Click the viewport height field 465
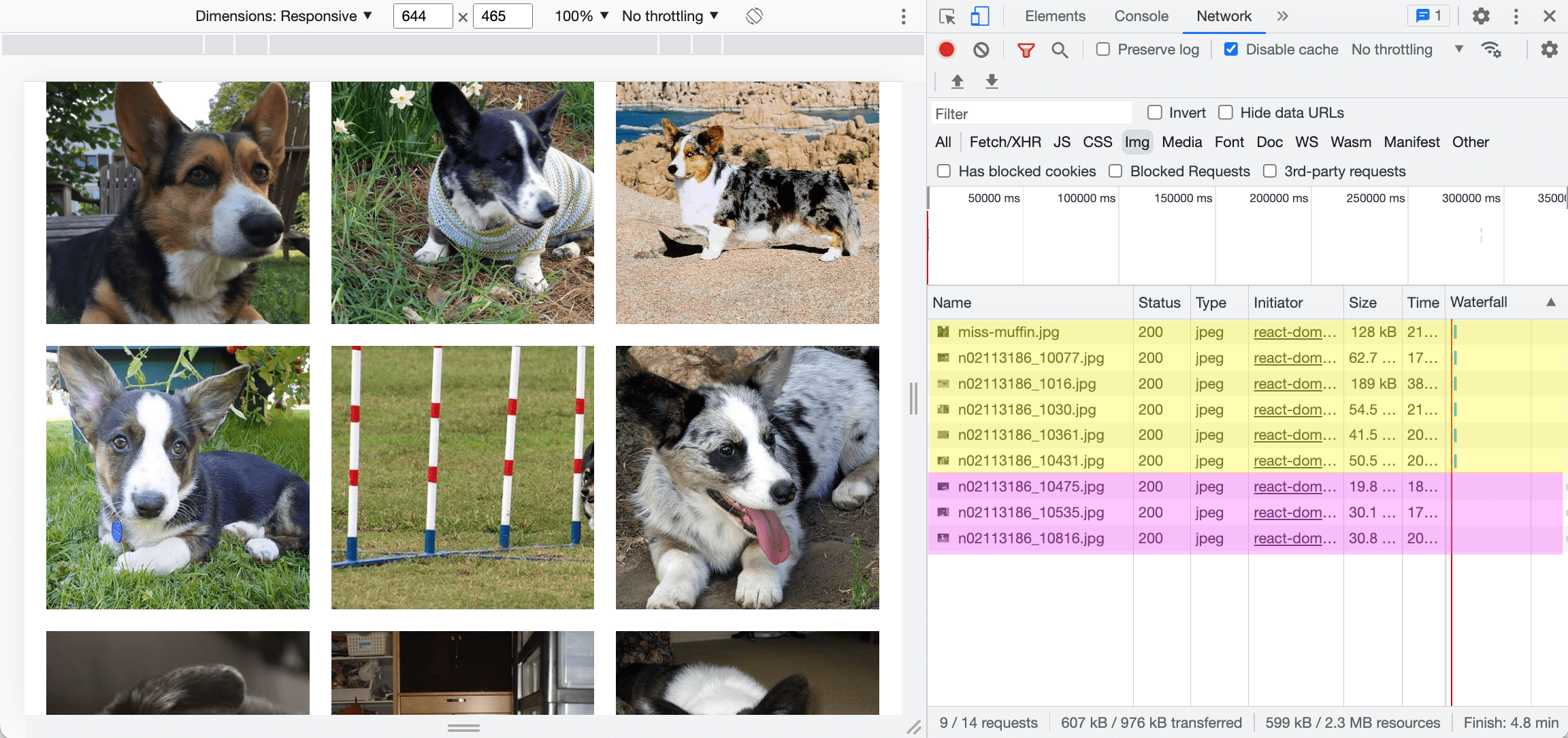This screenshot has height=738, width=1568. click(502, 16)
